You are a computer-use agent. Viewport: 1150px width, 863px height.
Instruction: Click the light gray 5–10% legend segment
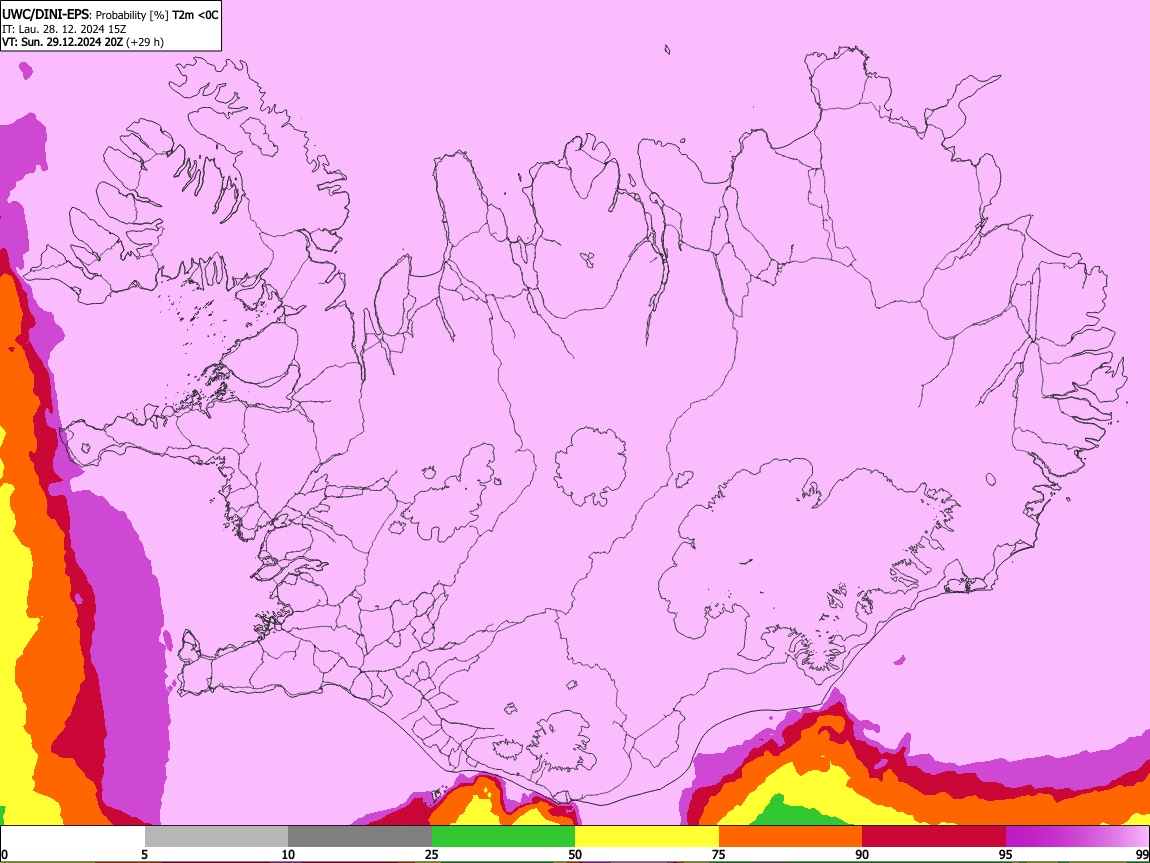point(216,836)
